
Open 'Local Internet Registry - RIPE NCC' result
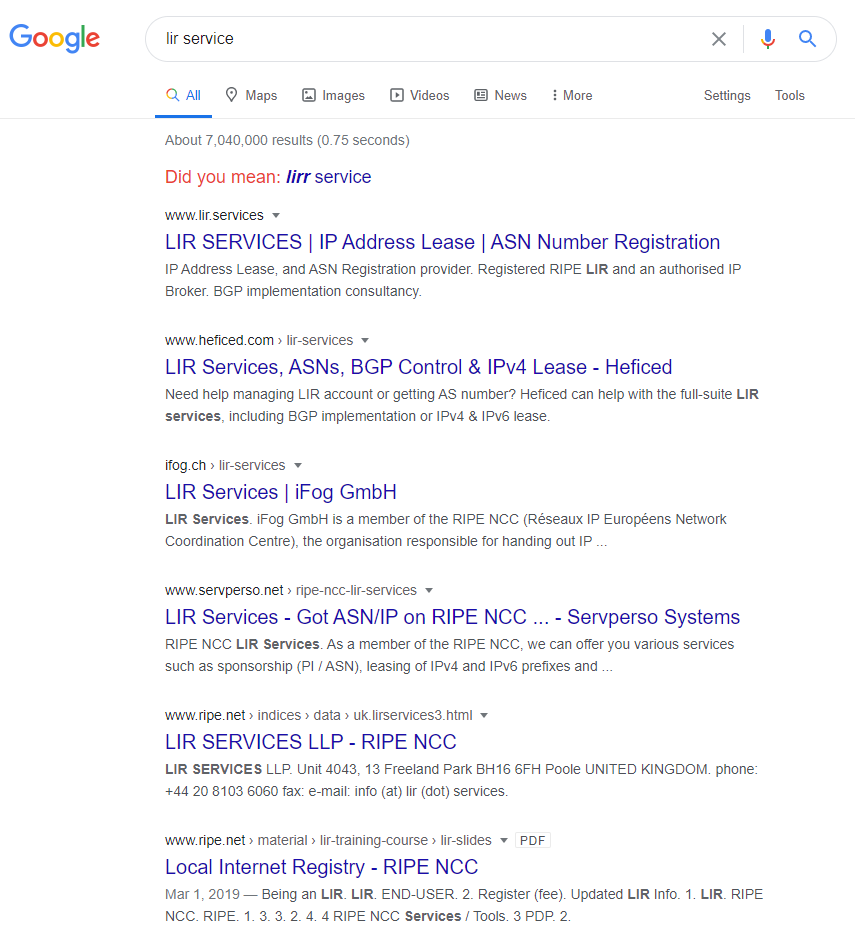click(321, 866)
